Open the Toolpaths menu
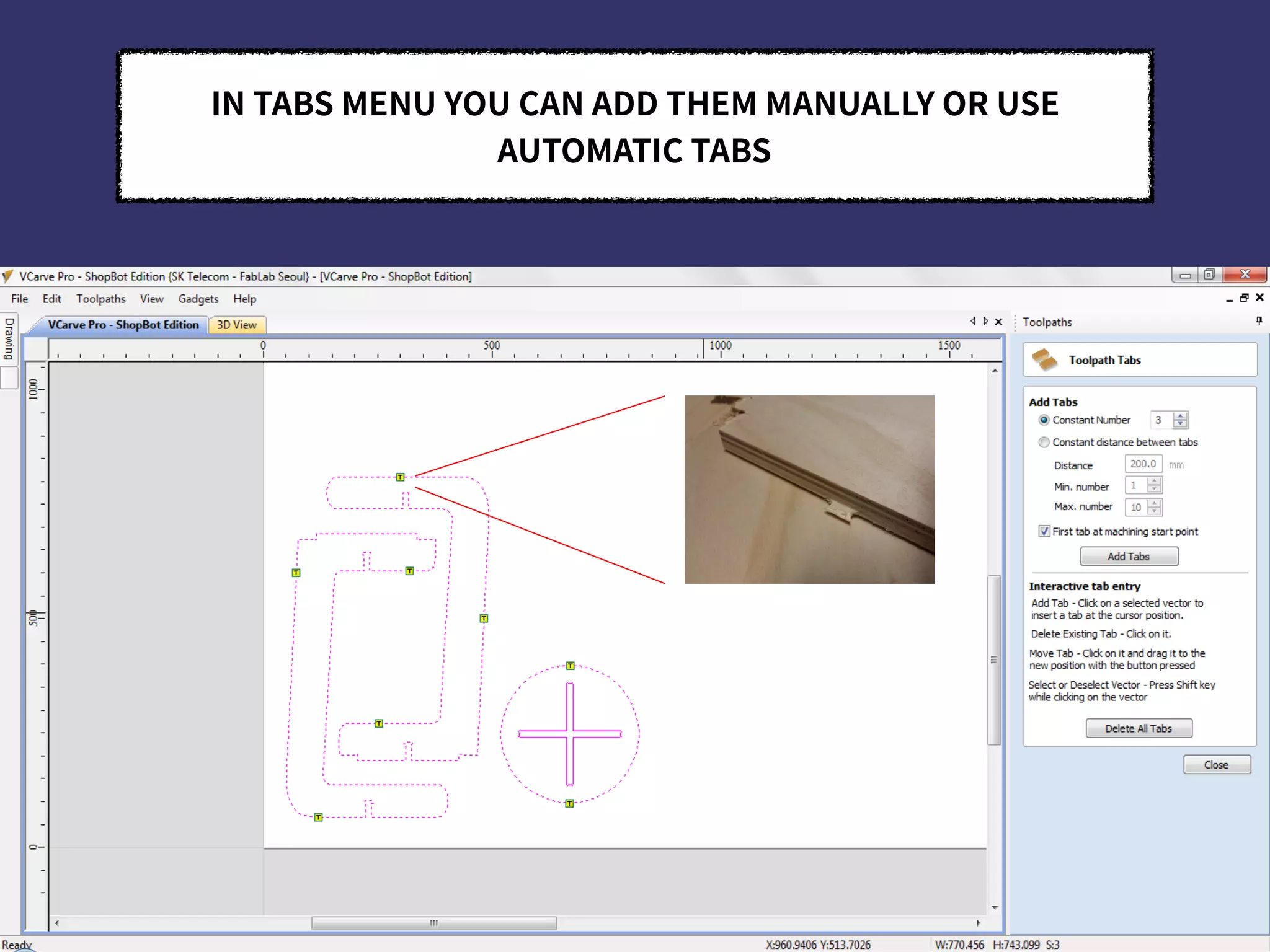Image resolution: width=1270 pixels, height=952 pixels. 100,299
